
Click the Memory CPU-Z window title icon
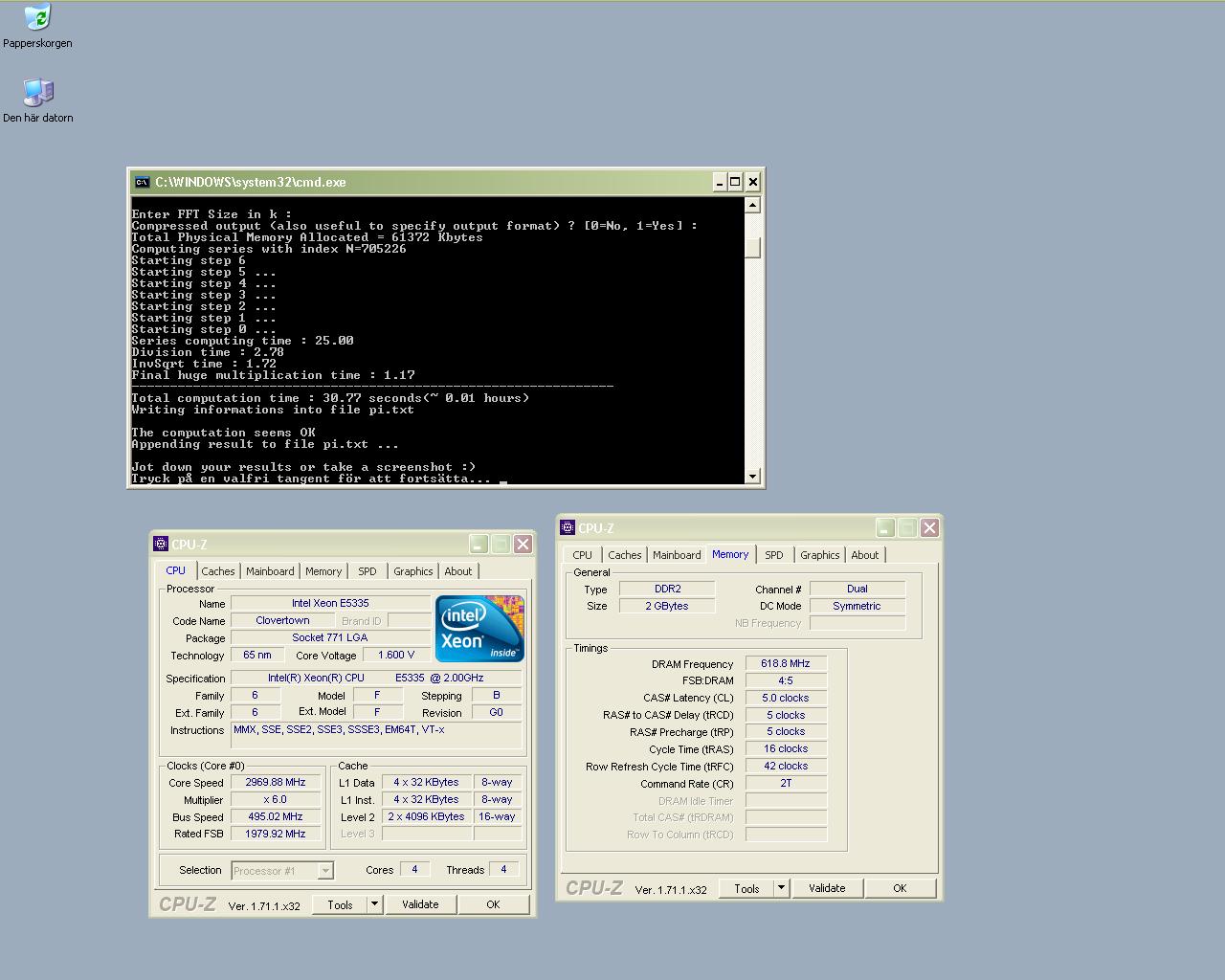click(x=568, y=527)
